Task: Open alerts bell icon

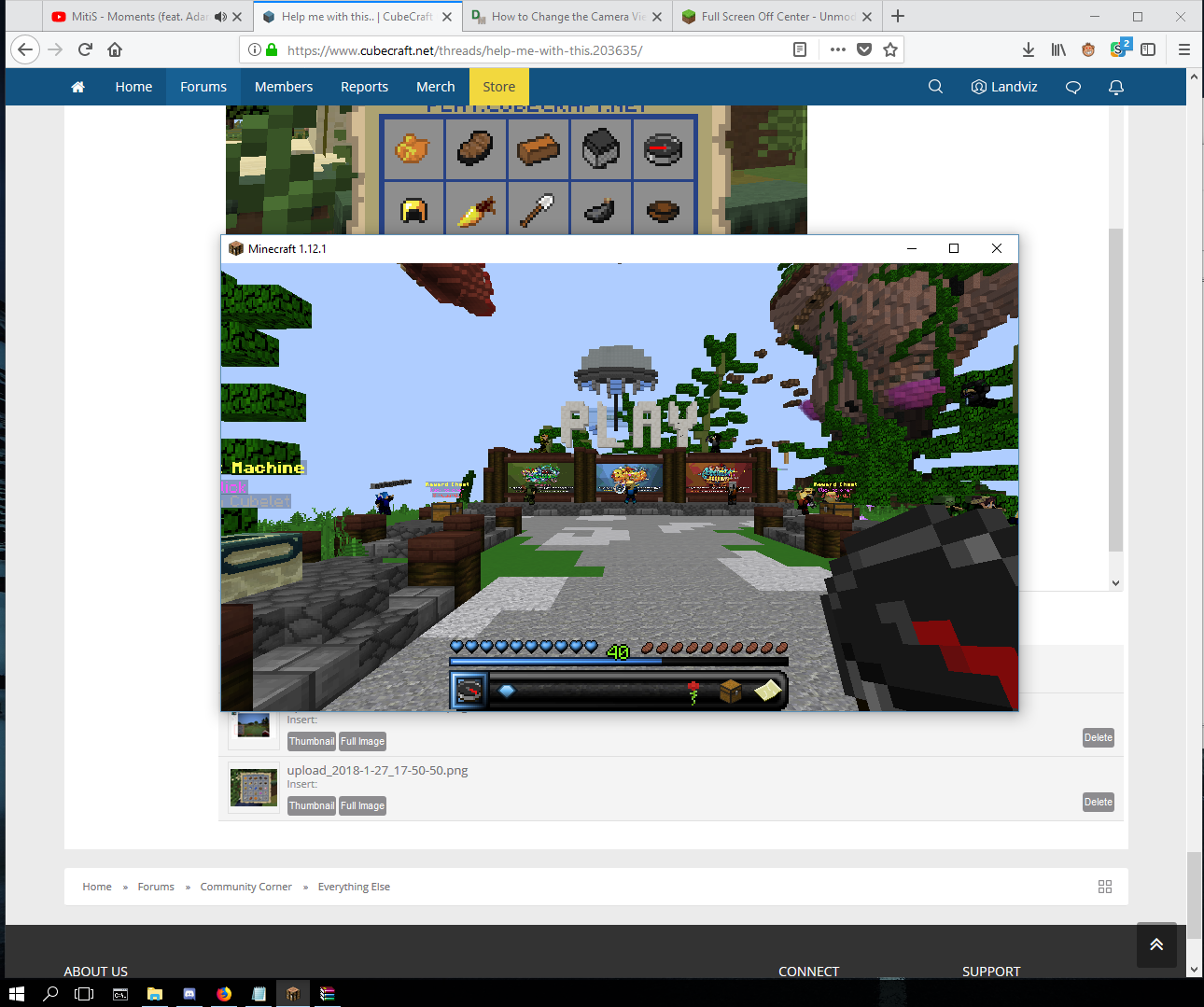Action: pos(1116,87)
